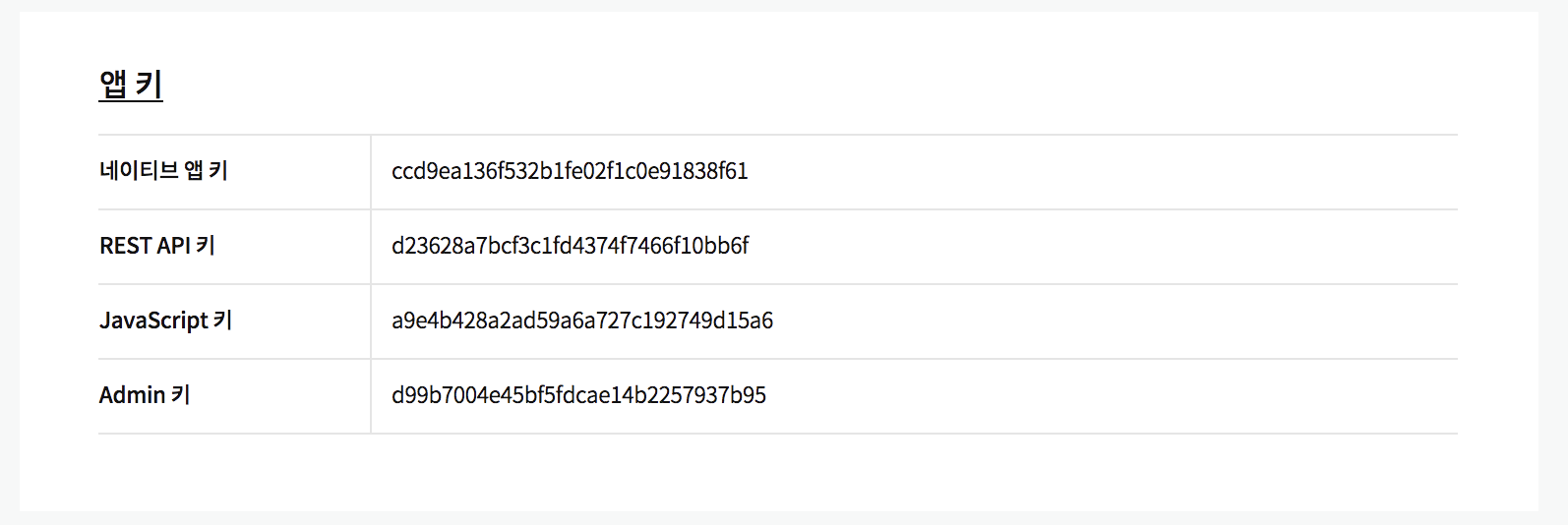Select REST API key value starting d23628

coord(570,246)
